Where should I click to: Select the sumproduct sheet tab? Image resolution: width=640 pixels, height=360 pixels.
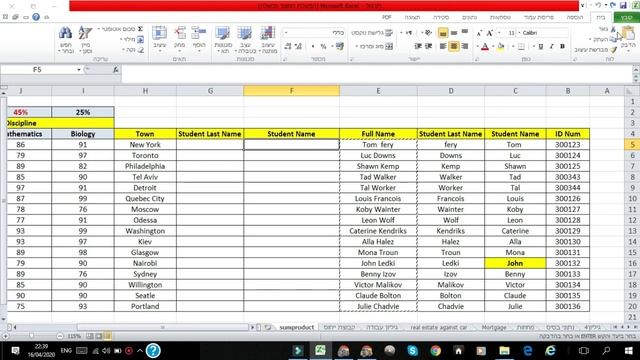click(297, 327)
